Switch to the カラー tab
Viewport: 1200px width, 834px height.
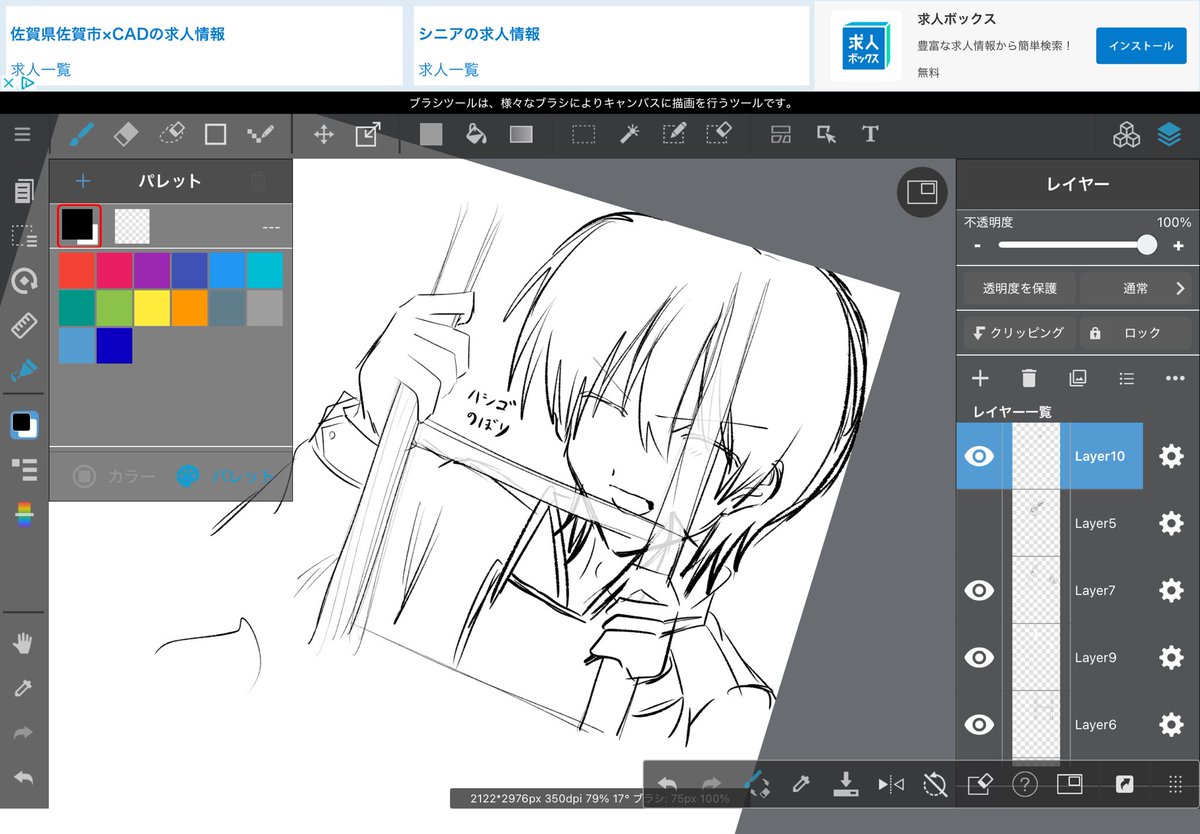coord(113,476)
